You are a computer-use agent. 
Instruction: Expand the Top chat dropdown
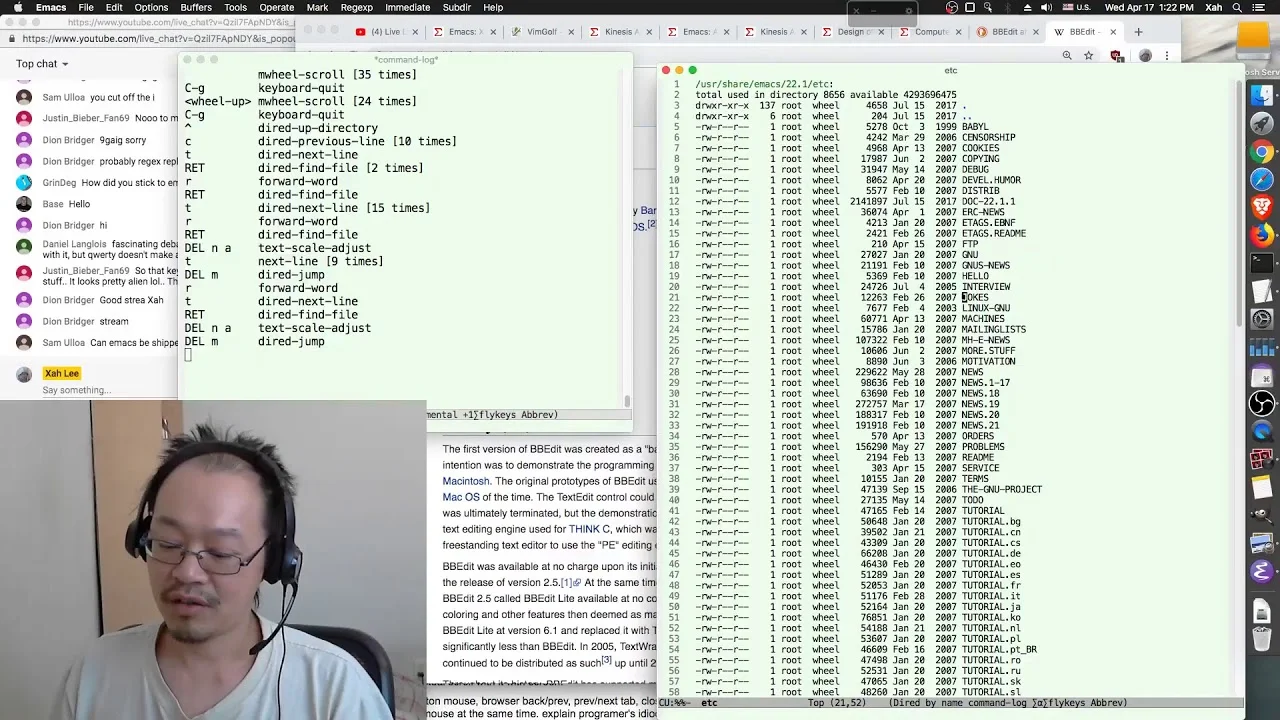pyautogui.click(x=42, y=64)
